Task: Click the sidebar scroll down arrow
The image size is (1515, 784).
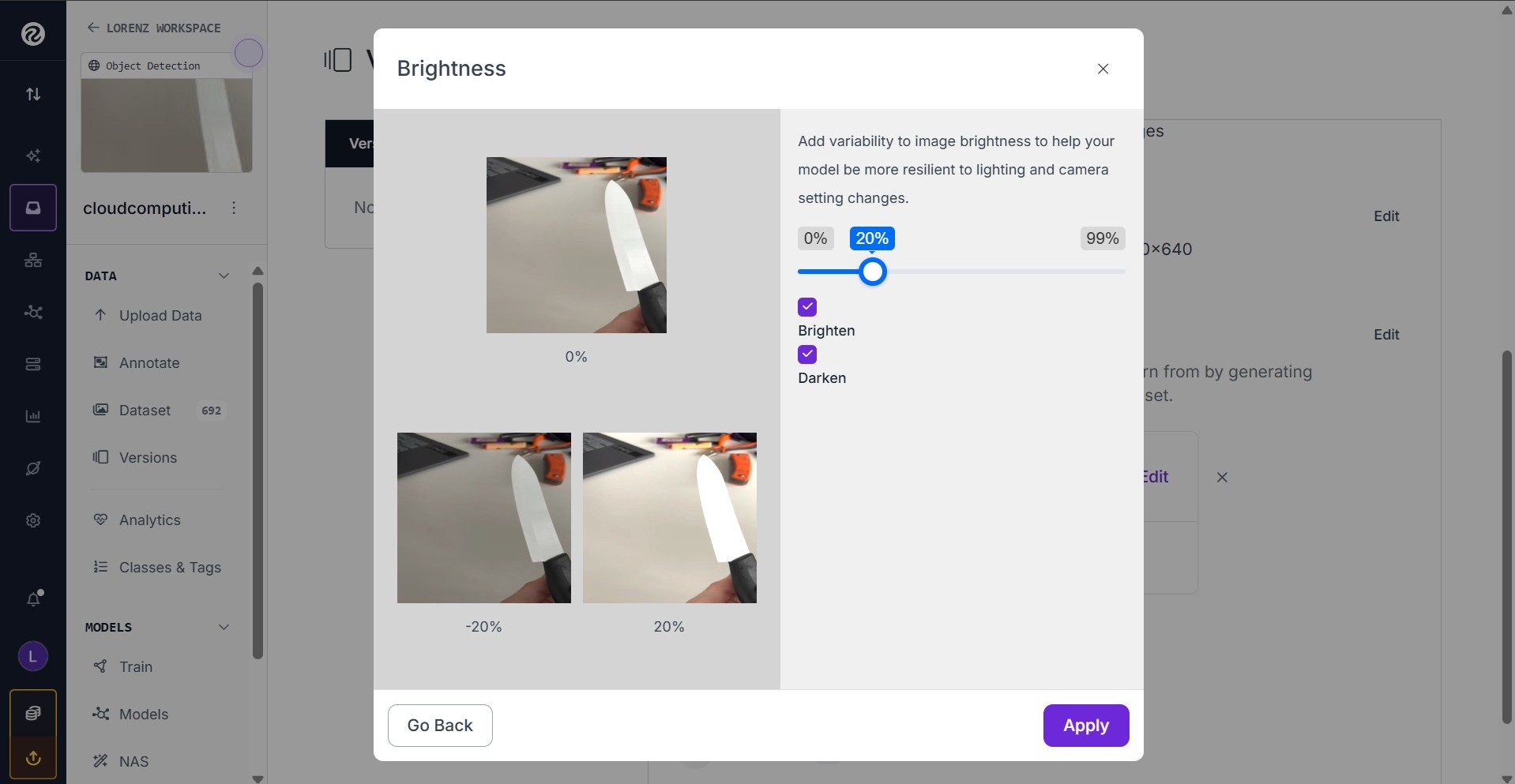Action: [258, 778]
